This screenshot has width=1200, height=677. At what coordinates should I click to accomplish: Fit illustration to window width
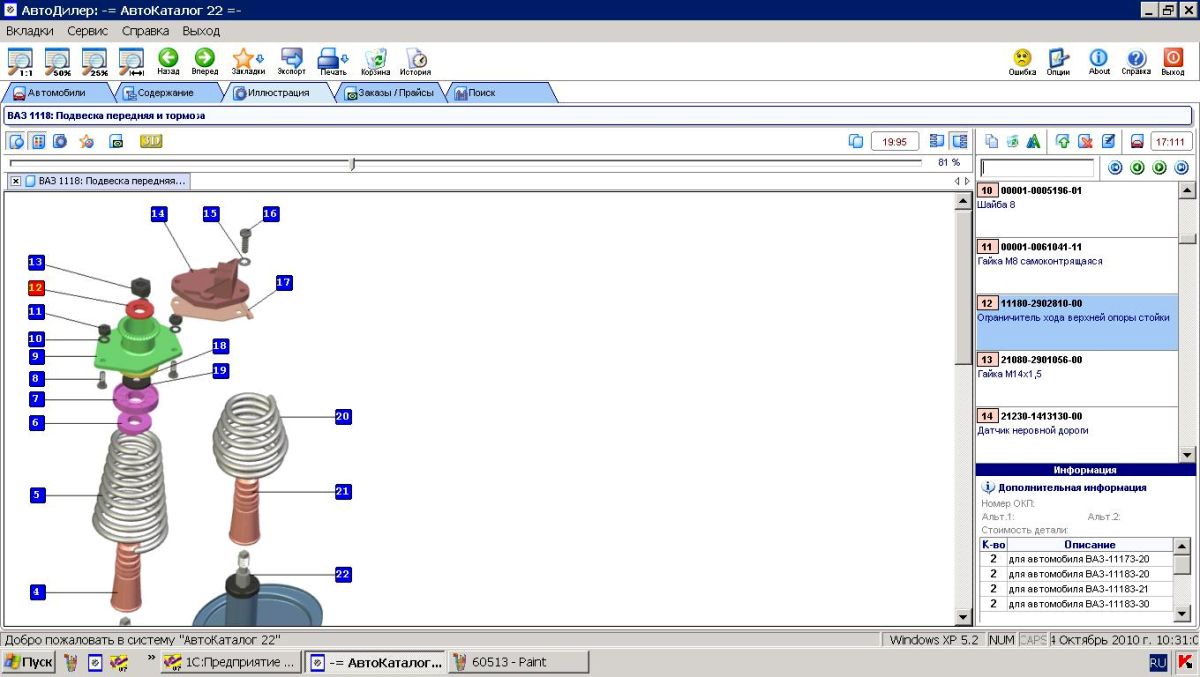[132, 61]
